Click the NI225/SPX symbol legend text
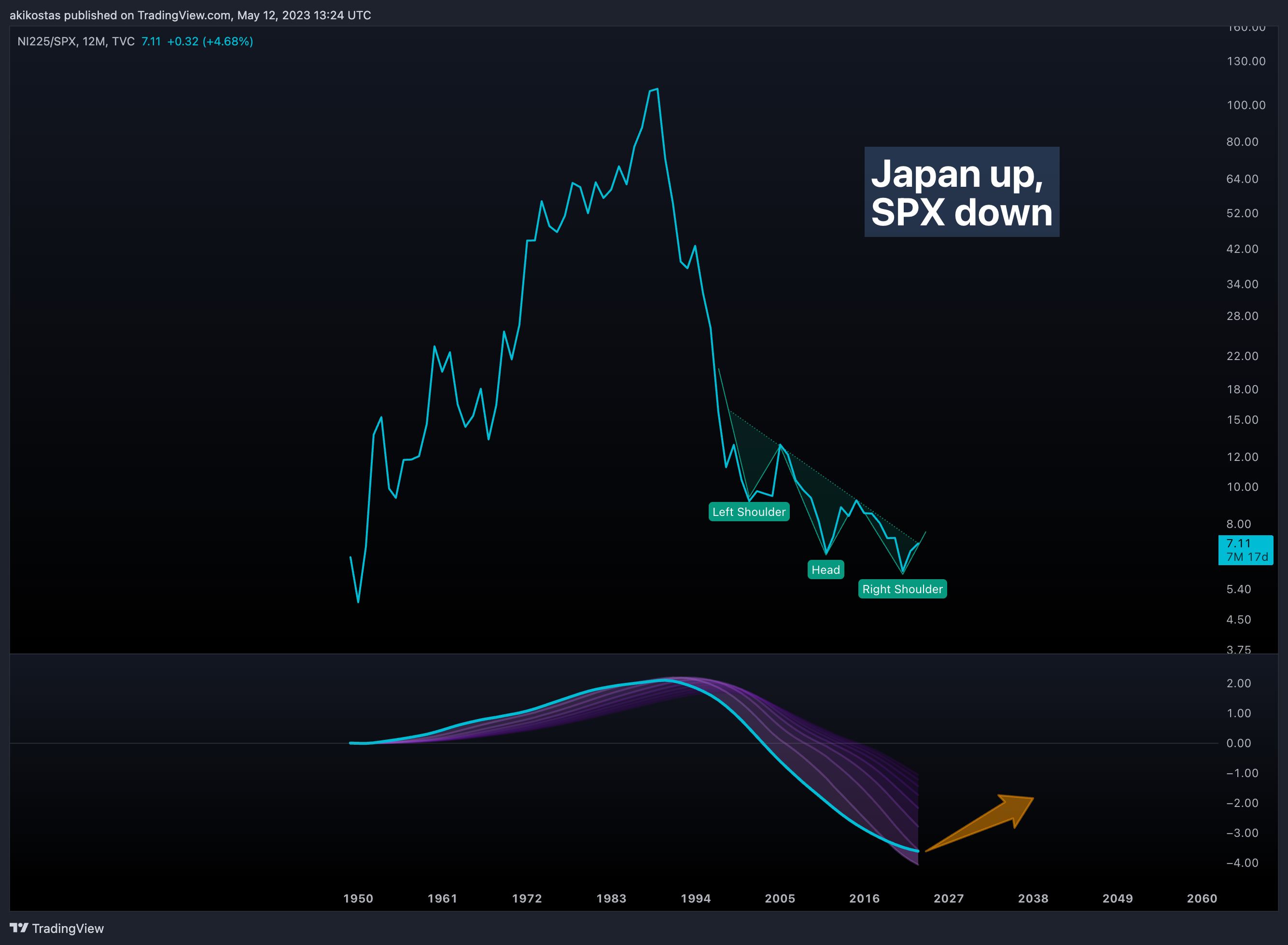 point(76,41)
